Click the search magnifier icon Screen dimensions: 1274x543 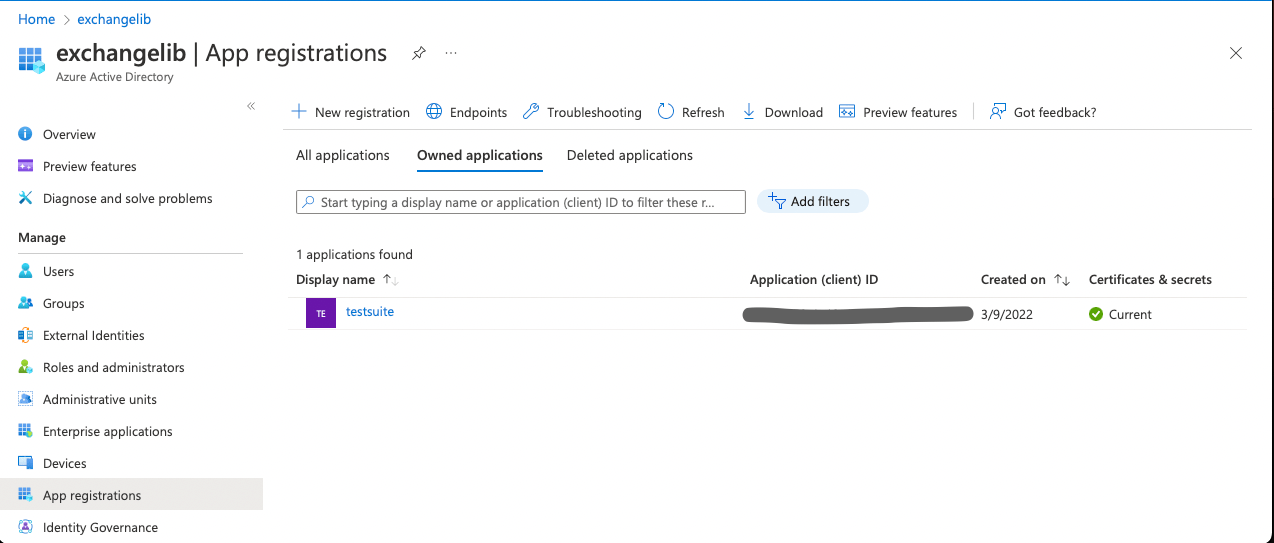[x=309, y=202]
